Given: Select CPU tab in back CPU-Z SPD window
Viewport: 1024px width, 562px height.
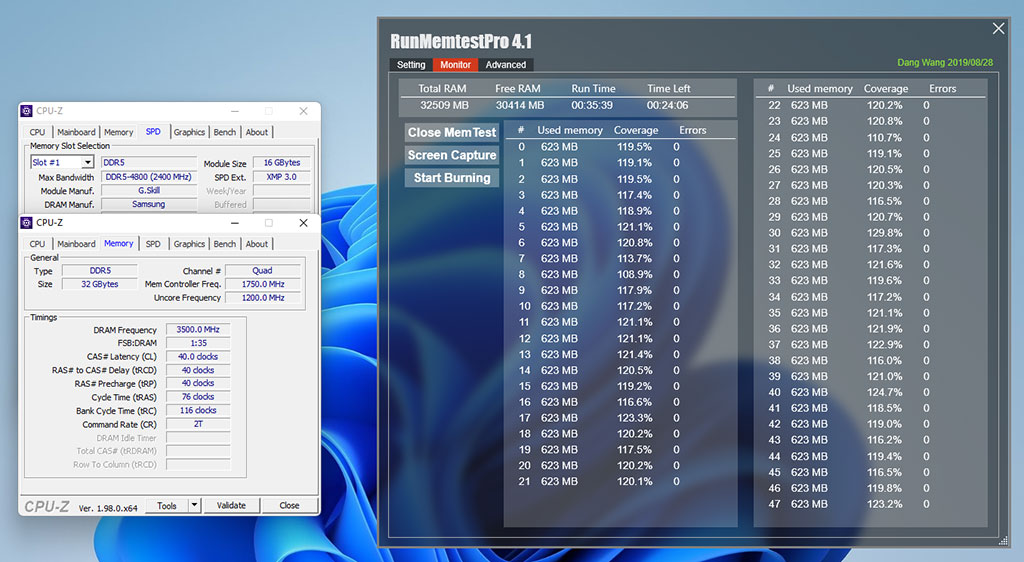Looking at the screenshot, I should click(37, 132).
